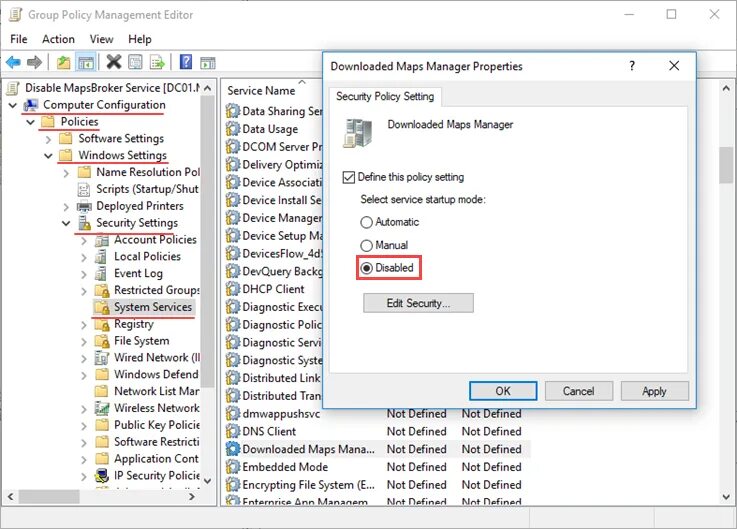
Task: Click the Wired Network policies icon
Action: tap(102, 358)
